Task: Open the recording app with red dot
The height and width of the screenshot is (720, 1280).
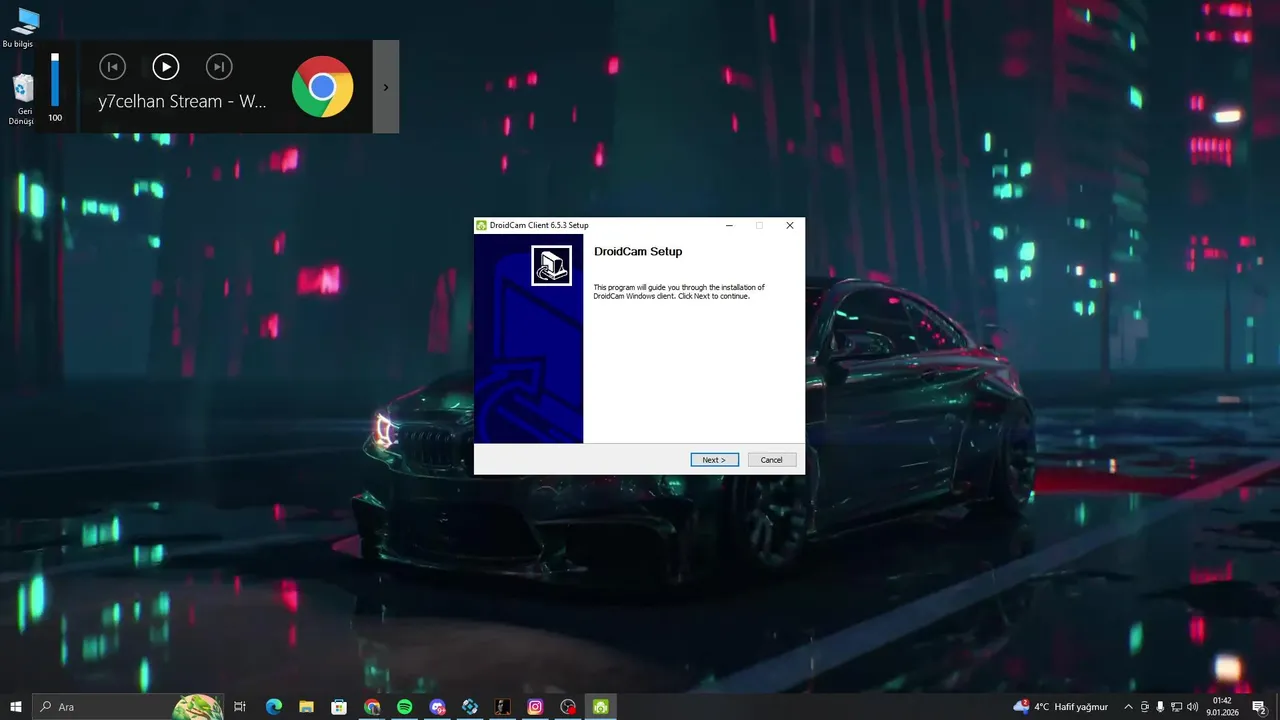Action: (x=568, y=707)
